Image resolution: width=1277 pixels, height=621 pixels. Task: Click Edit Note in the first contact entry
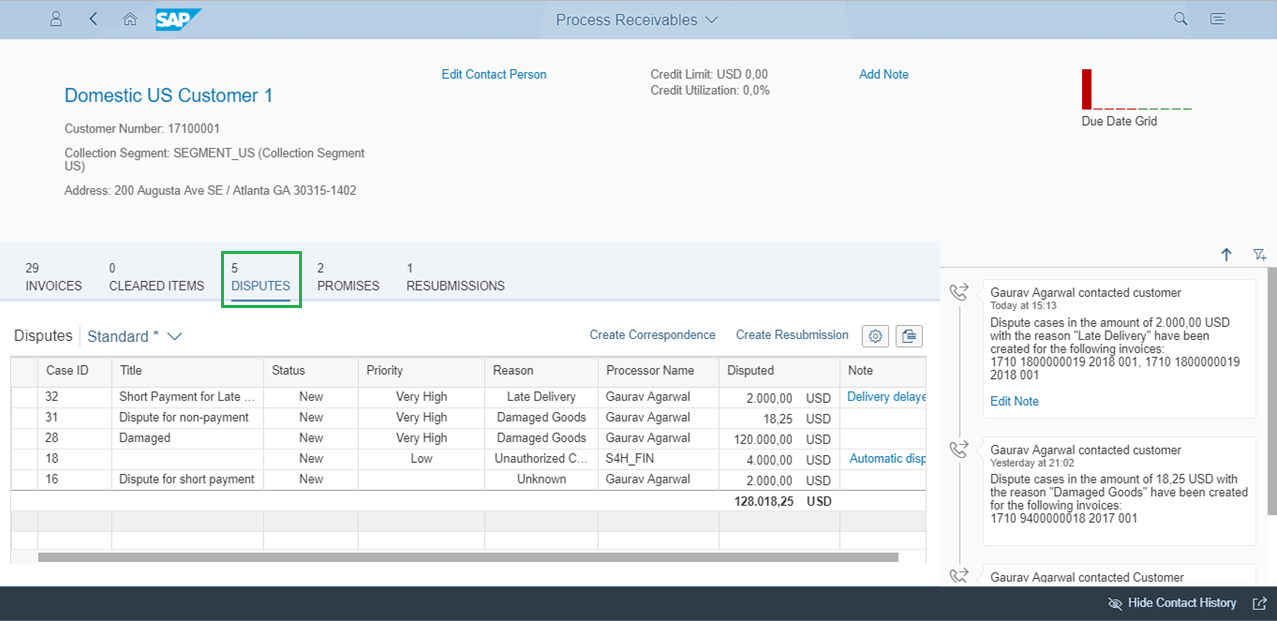1012,401
